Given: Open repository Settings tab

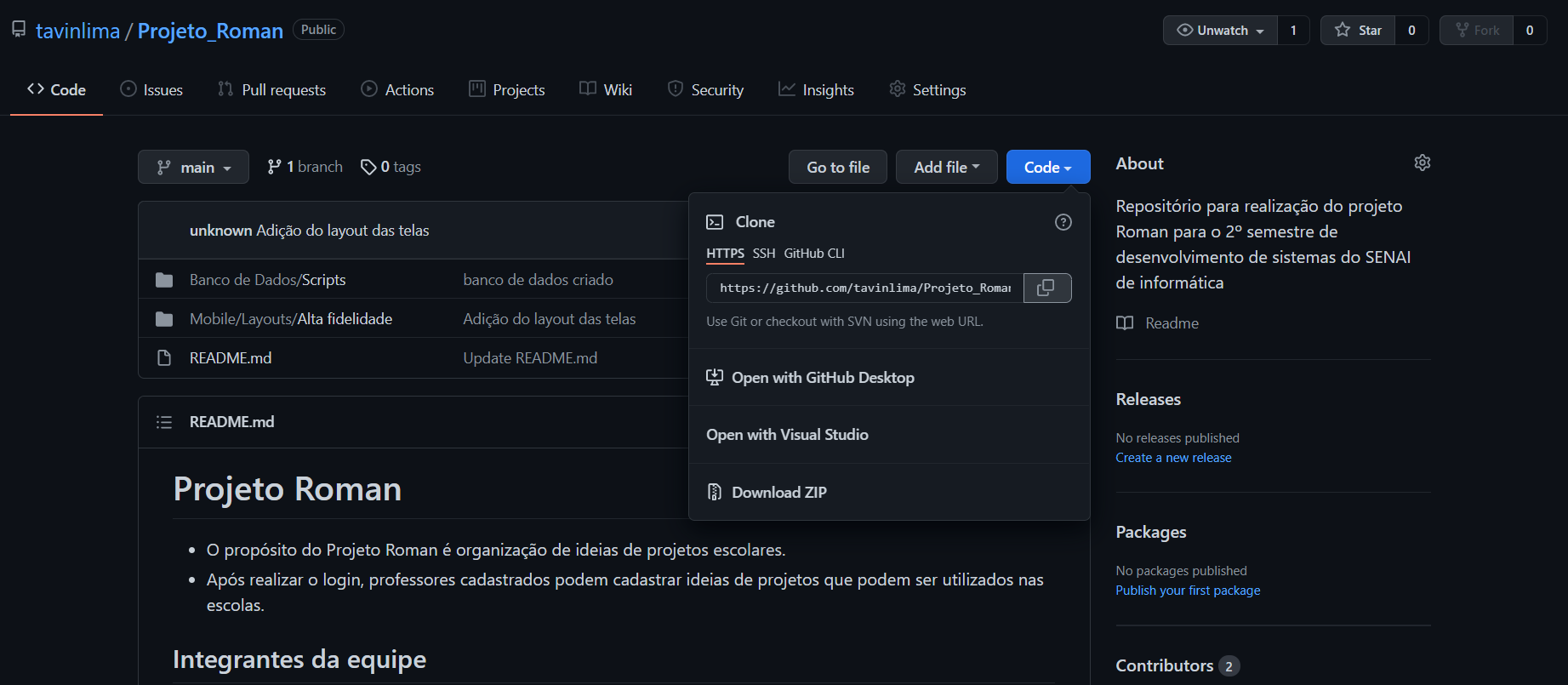Looking at the screenshot, I should 927,89.
